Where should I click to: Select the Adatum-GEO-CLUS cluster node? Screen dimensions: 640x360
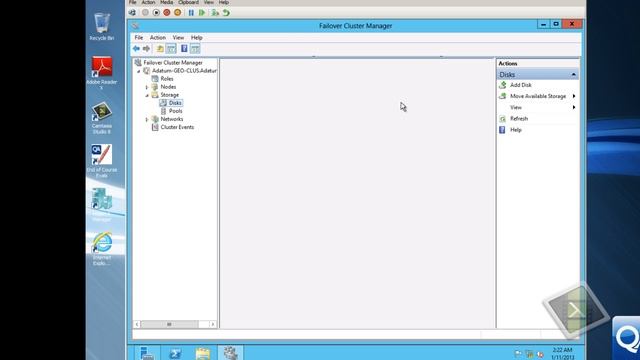click(184, 71)
